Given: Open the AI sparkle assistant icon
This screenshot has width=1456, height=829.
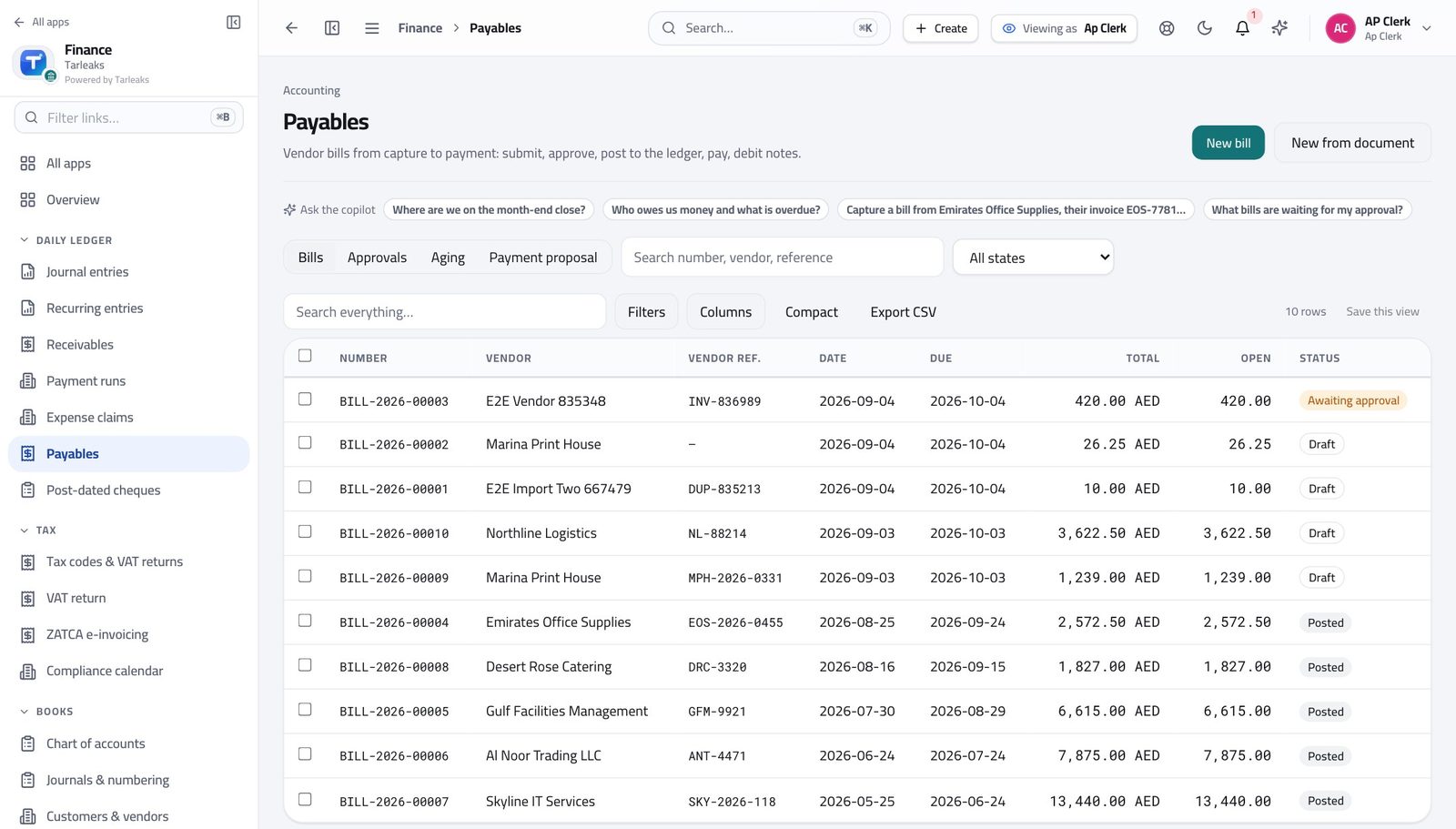Looking at the screenshot, I should [x=1279, y=28].
